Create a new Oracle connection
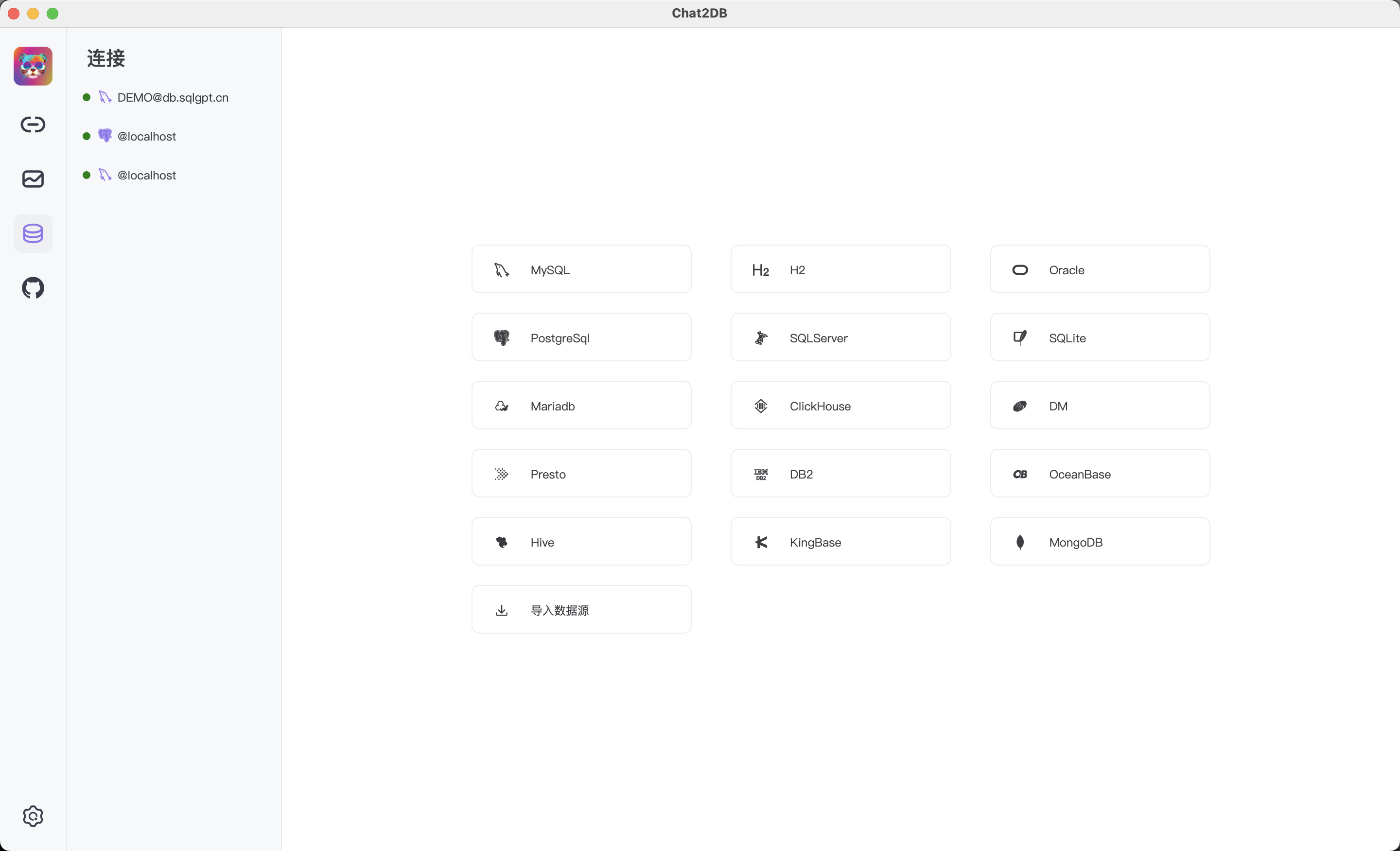1400x851 pixels. click(1100, 269)
